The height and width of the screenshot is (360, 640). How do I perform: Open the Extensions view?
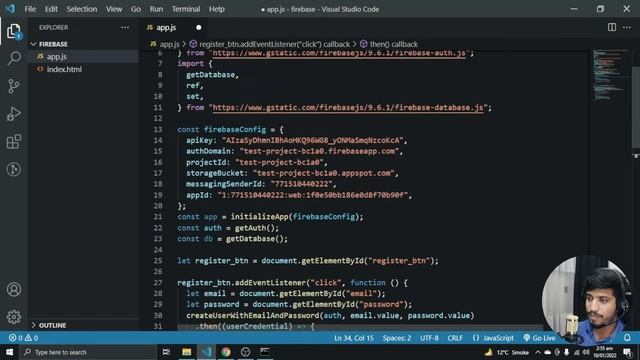click(x=13, y=142)
